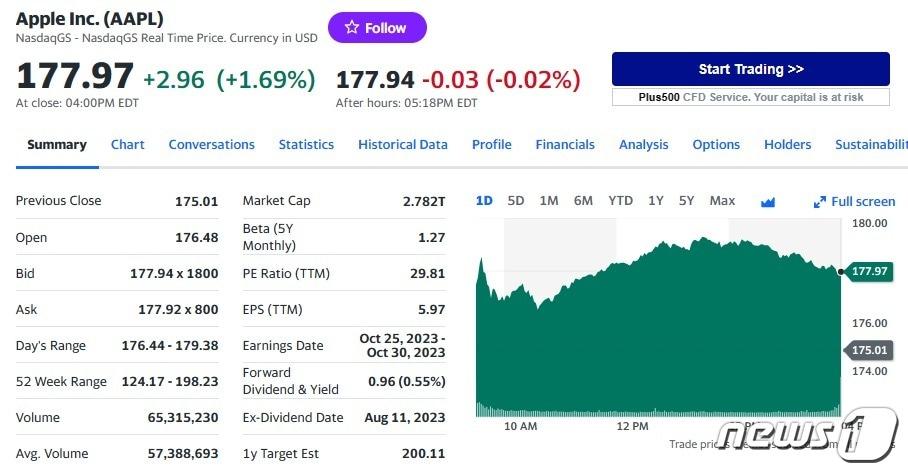Viewport: 908px width, 474px height.
Task: Show the 1Y chart range
Action: pos(656,201)
